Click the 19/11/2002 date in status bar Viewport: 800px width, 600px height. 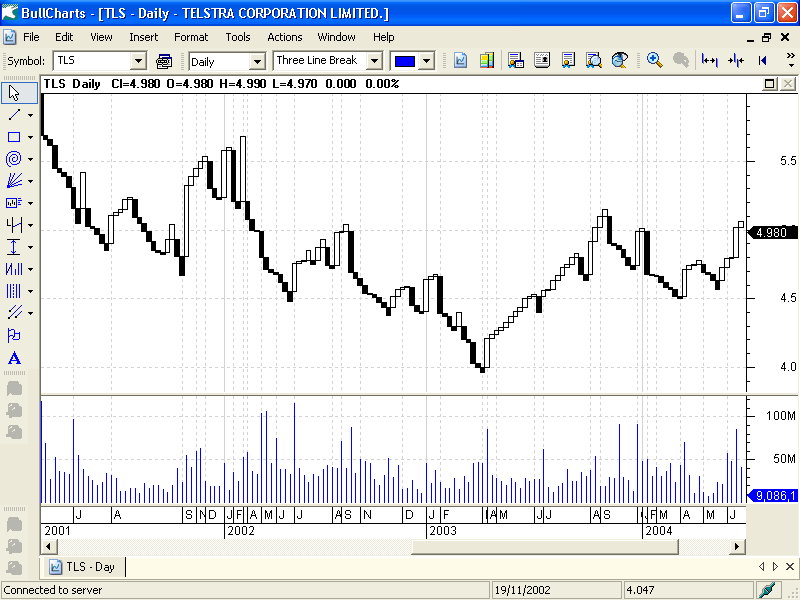click(522, 590)
